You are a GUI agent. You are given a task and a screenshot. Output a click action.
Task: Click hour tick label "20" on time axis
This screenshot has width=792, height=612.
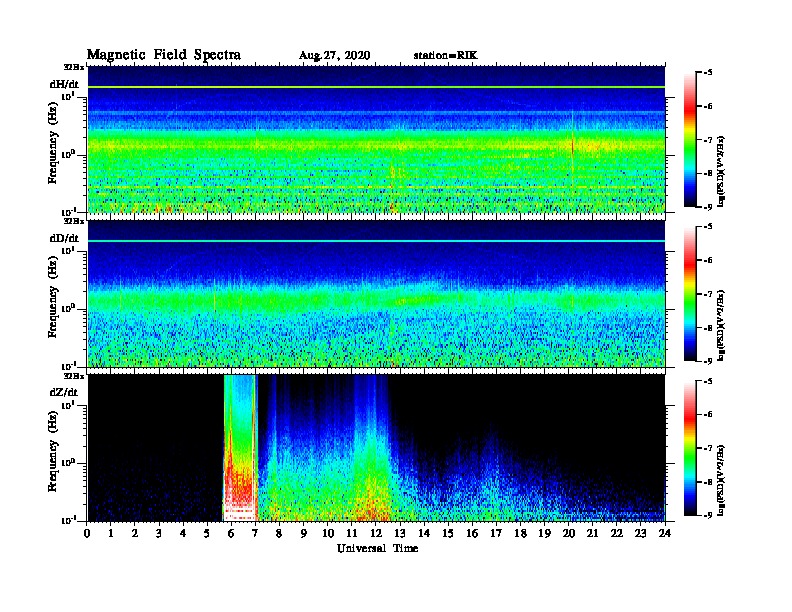click(569, 533)
